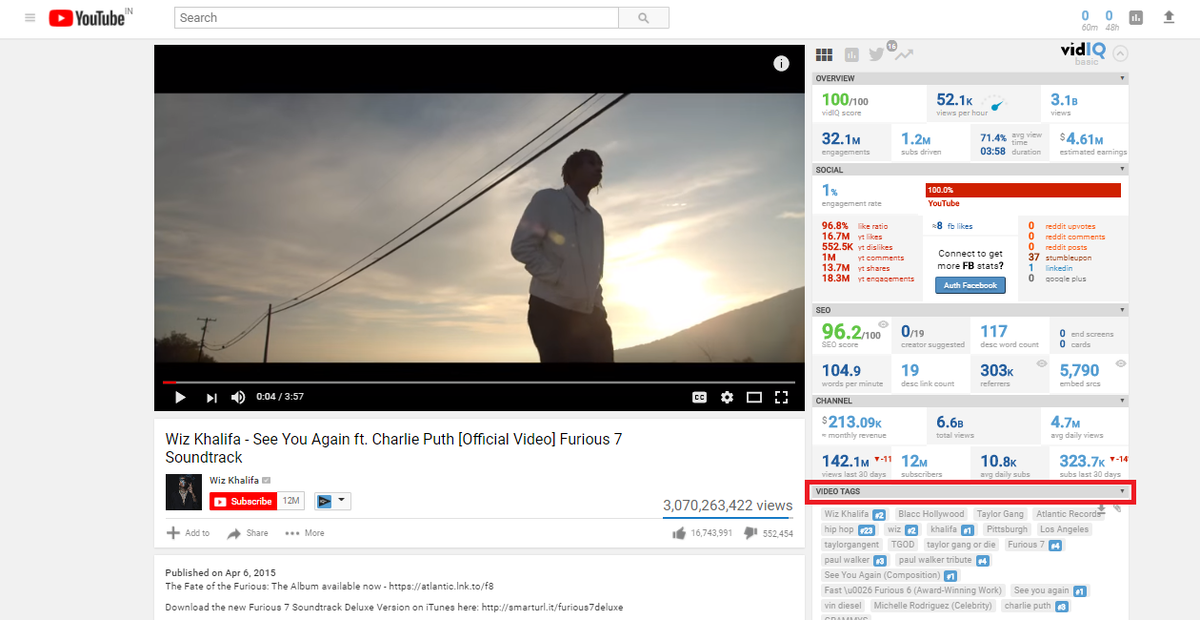Screen dimensions: 1200x620
Task: Select the Taylor Gang tag
Action: [1000, 514]
